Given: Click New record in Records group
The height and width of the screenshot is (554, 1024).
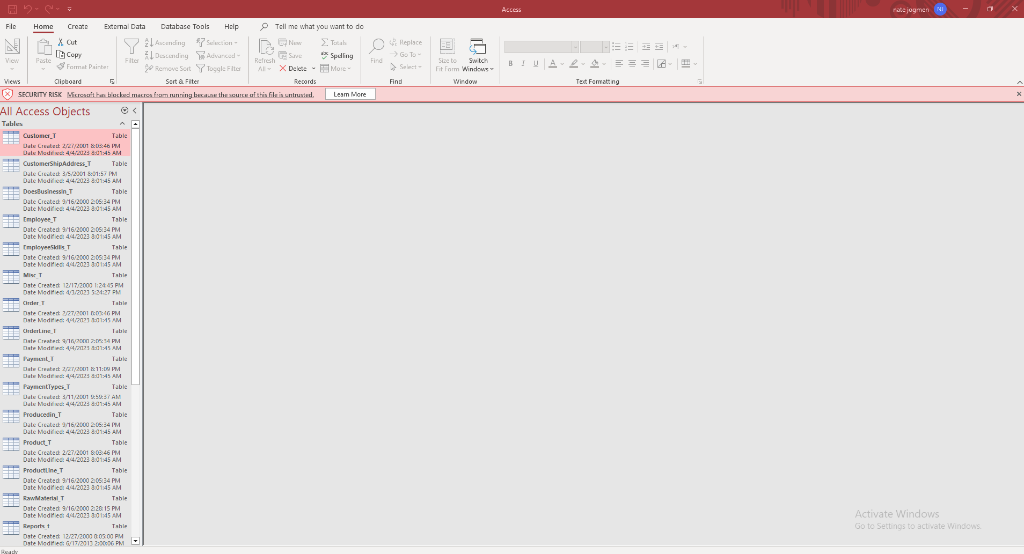Looking at the screenshot, I should pyautogui.click(x=290, y=42).
